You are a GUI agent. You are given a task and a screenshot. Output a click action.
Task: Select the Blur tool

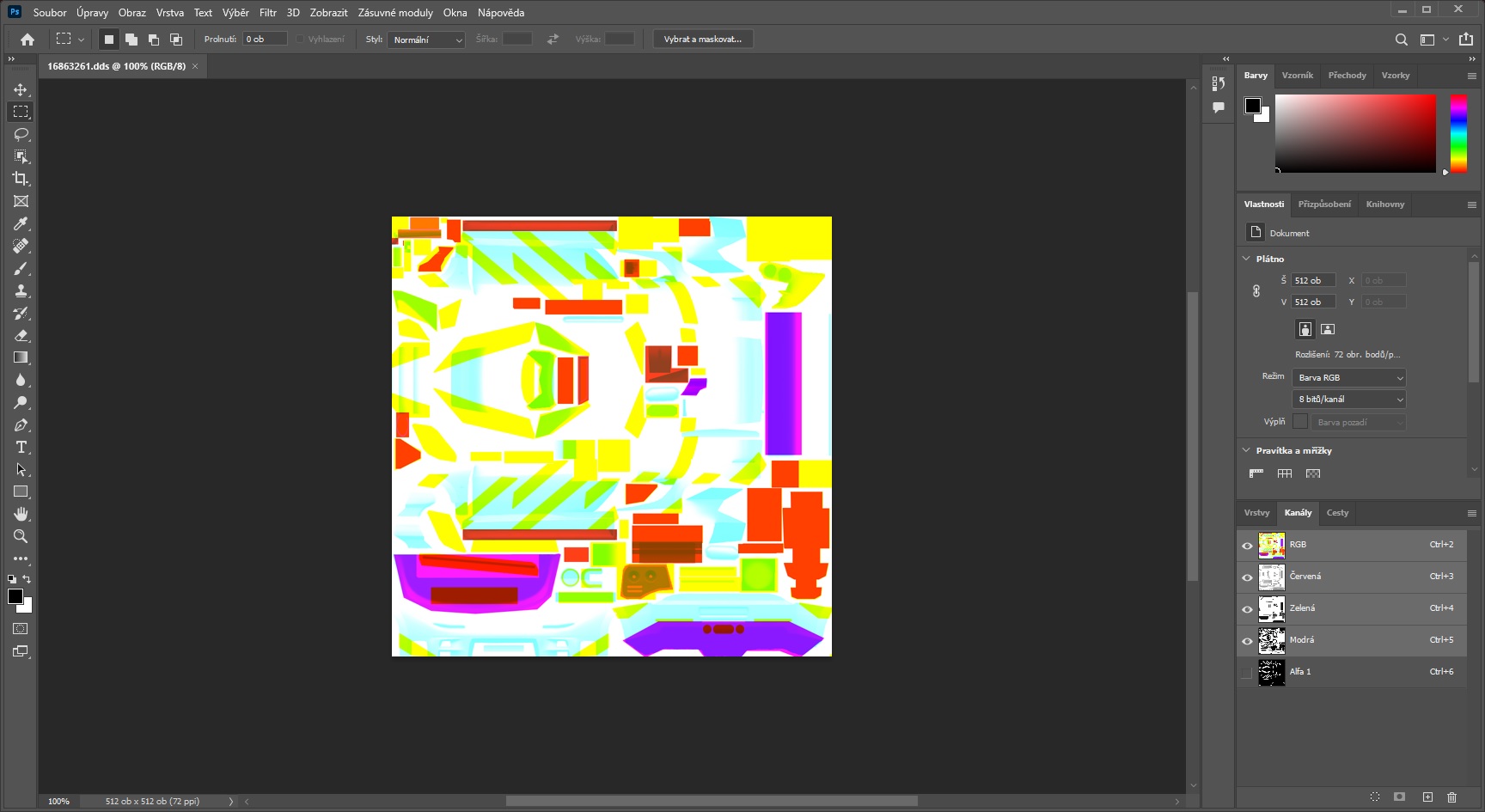click(21, 380)
